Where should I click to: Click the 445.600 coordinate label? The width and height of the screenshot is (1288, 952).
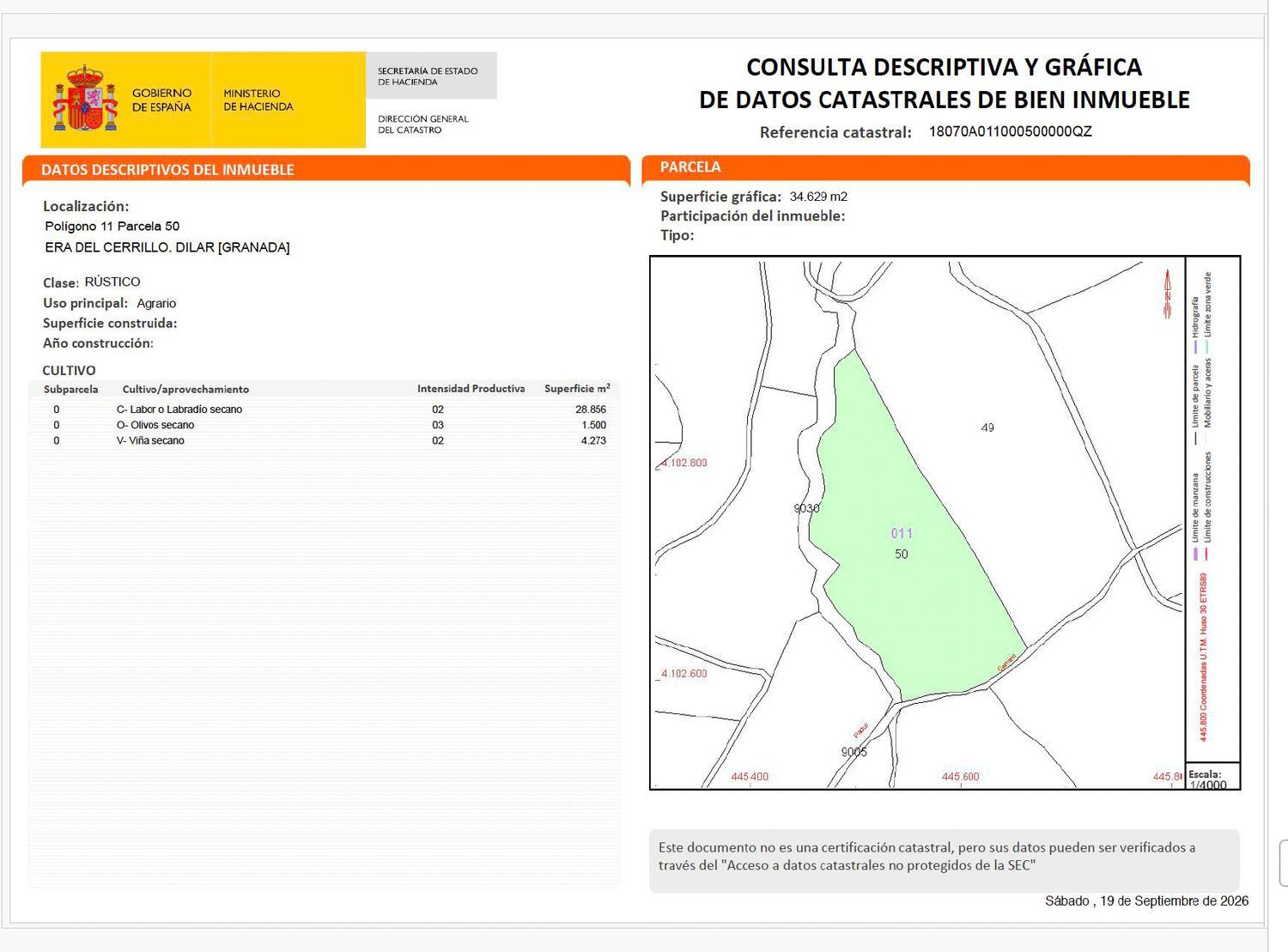click(x=960, y=777)
